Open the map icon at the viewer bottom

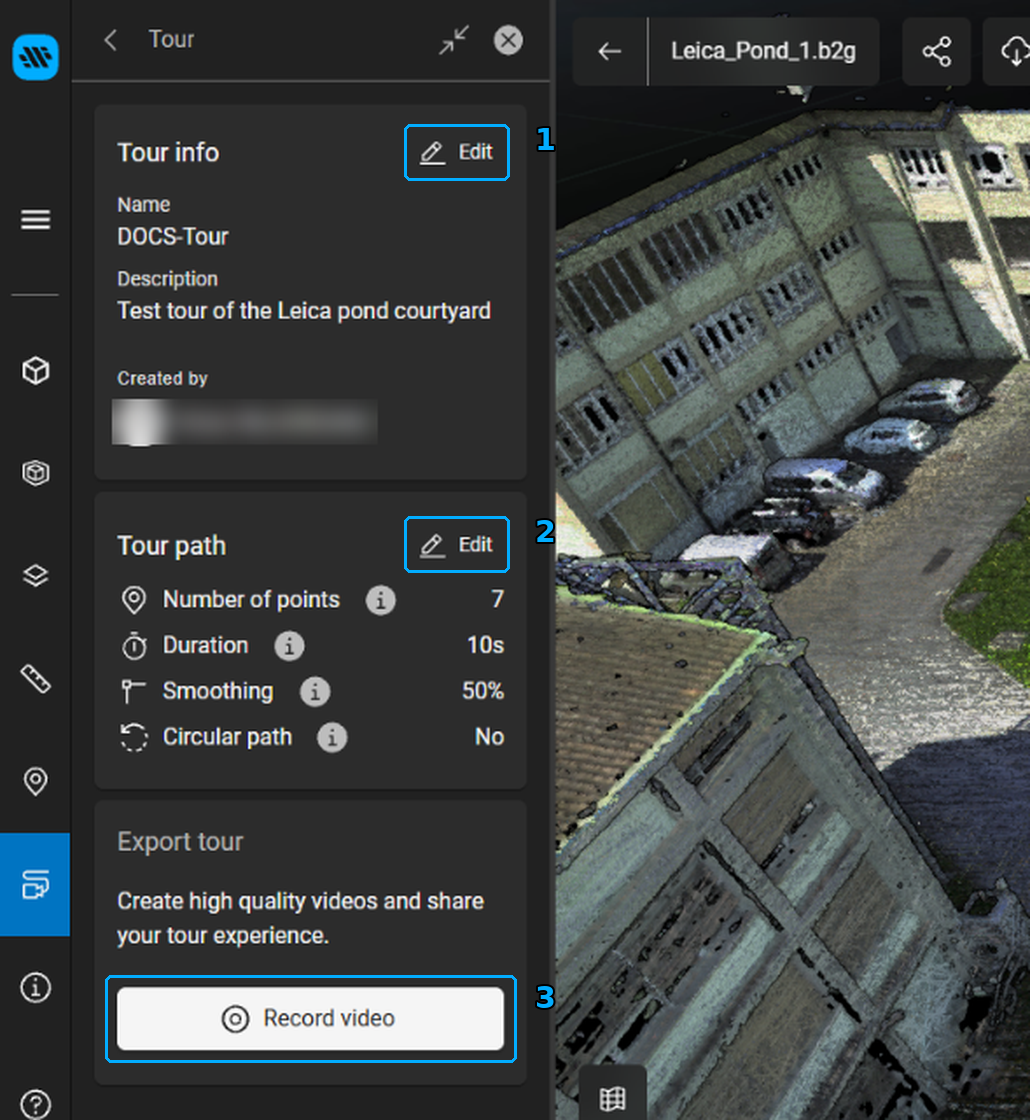point(612,1099)
